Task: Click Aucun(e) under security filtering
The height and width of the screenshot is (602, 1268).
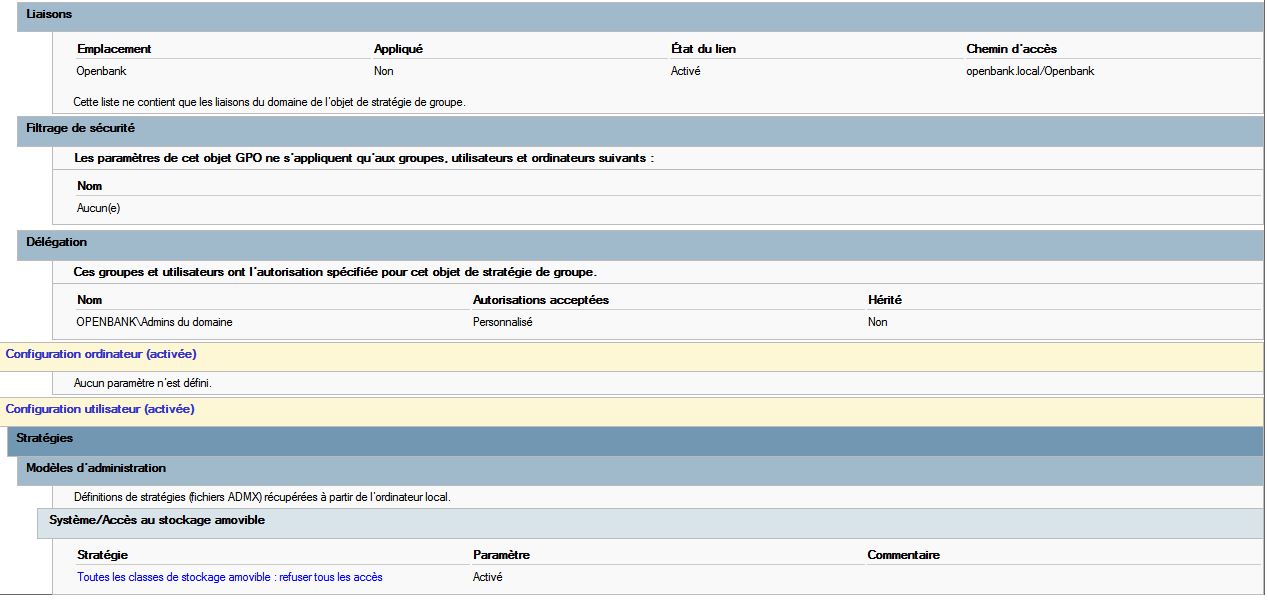Action: tap(98, 208)
